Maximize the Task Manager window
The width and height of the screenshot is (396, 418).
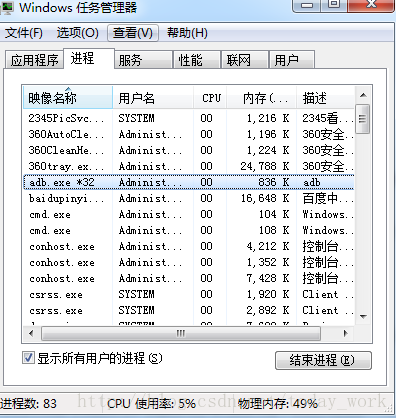coord(334,5)
